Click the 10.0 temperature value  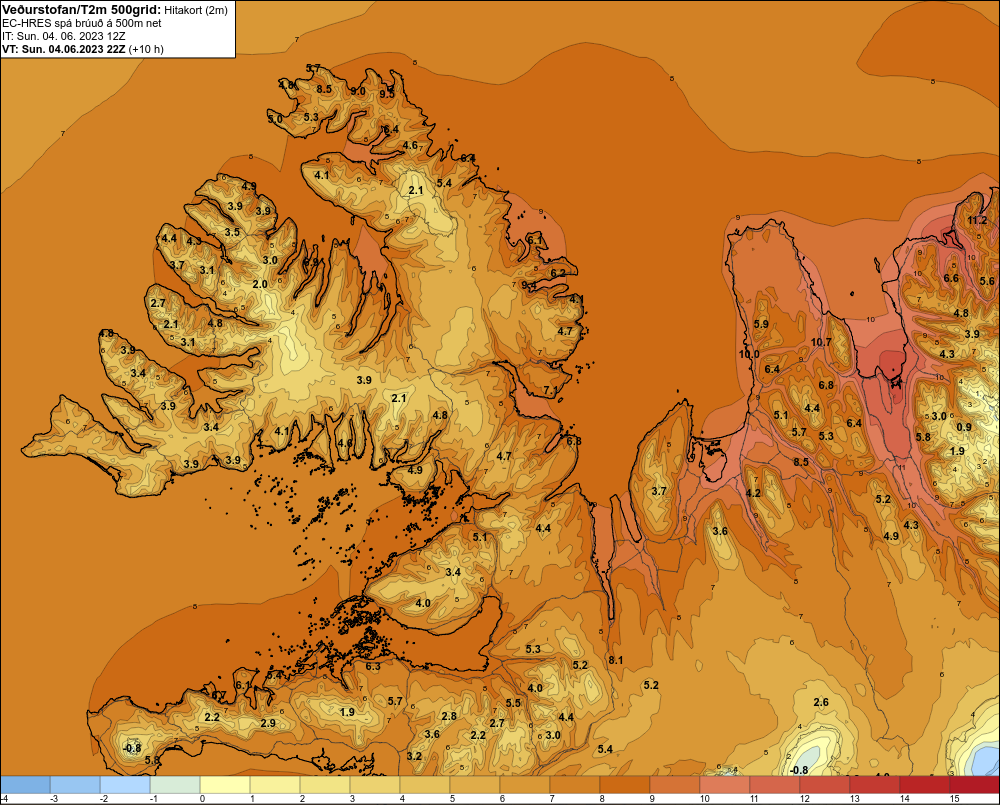point(749,355)
